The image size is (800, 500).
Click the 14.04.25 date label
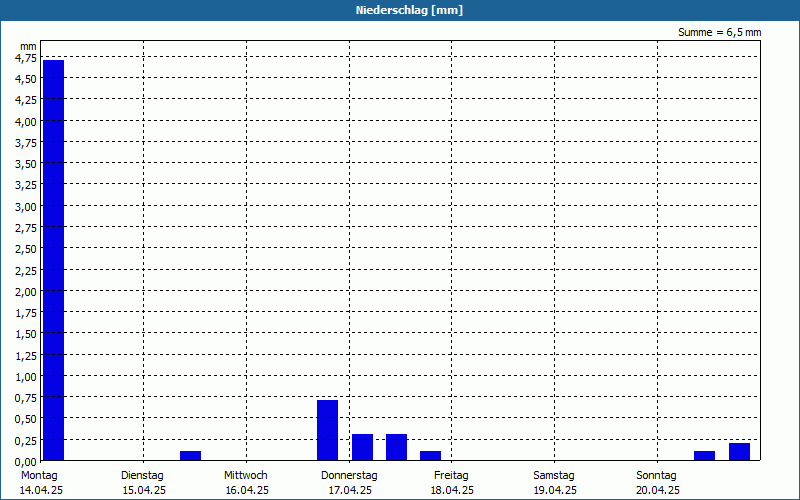tap(41, 491)
